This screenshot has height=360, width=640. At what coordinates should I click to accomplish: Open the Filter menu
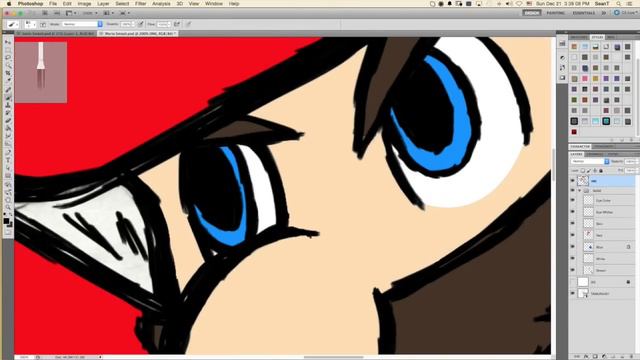click(140, 4)
